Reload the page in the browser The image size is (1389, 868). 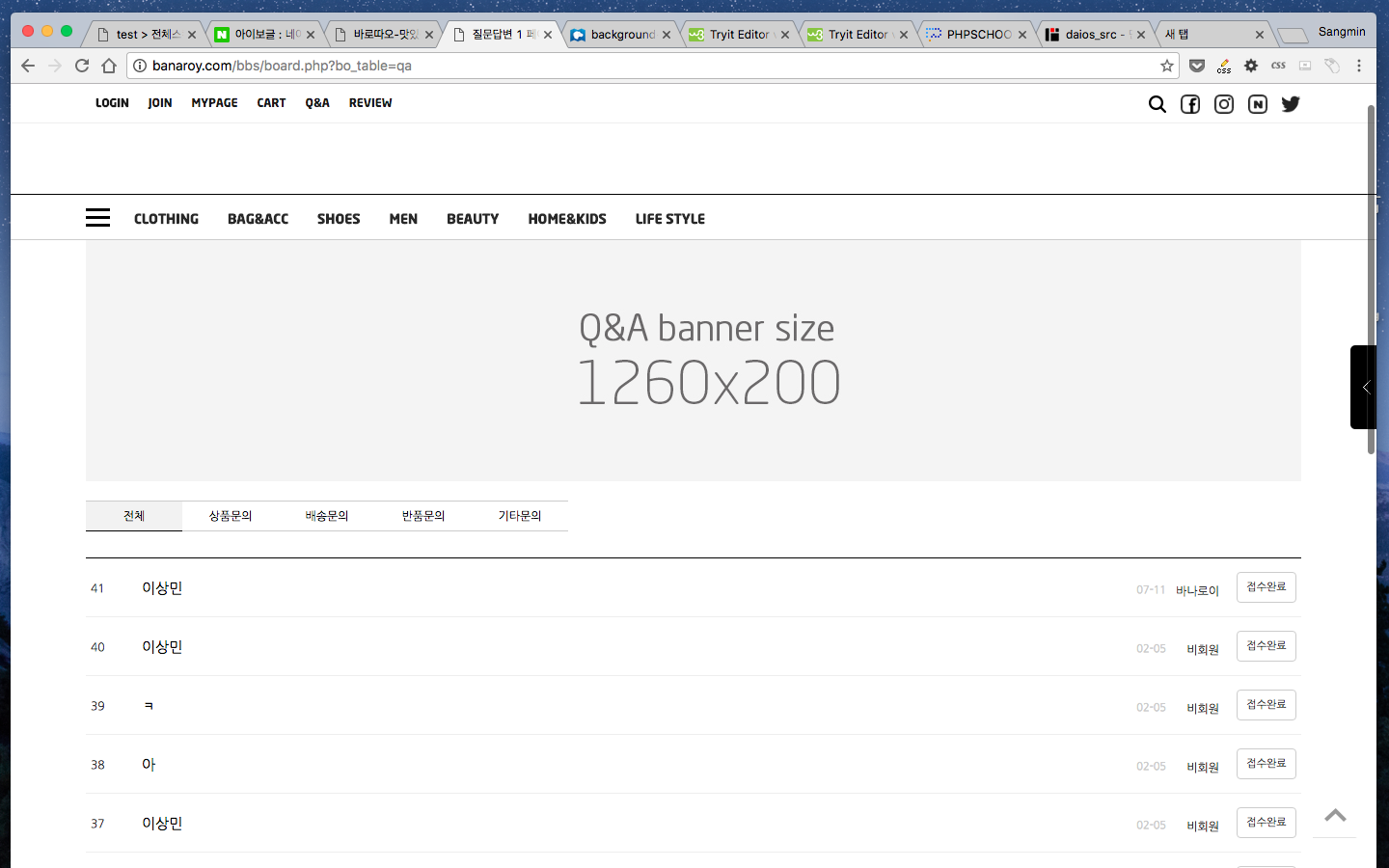click(82, 66)
